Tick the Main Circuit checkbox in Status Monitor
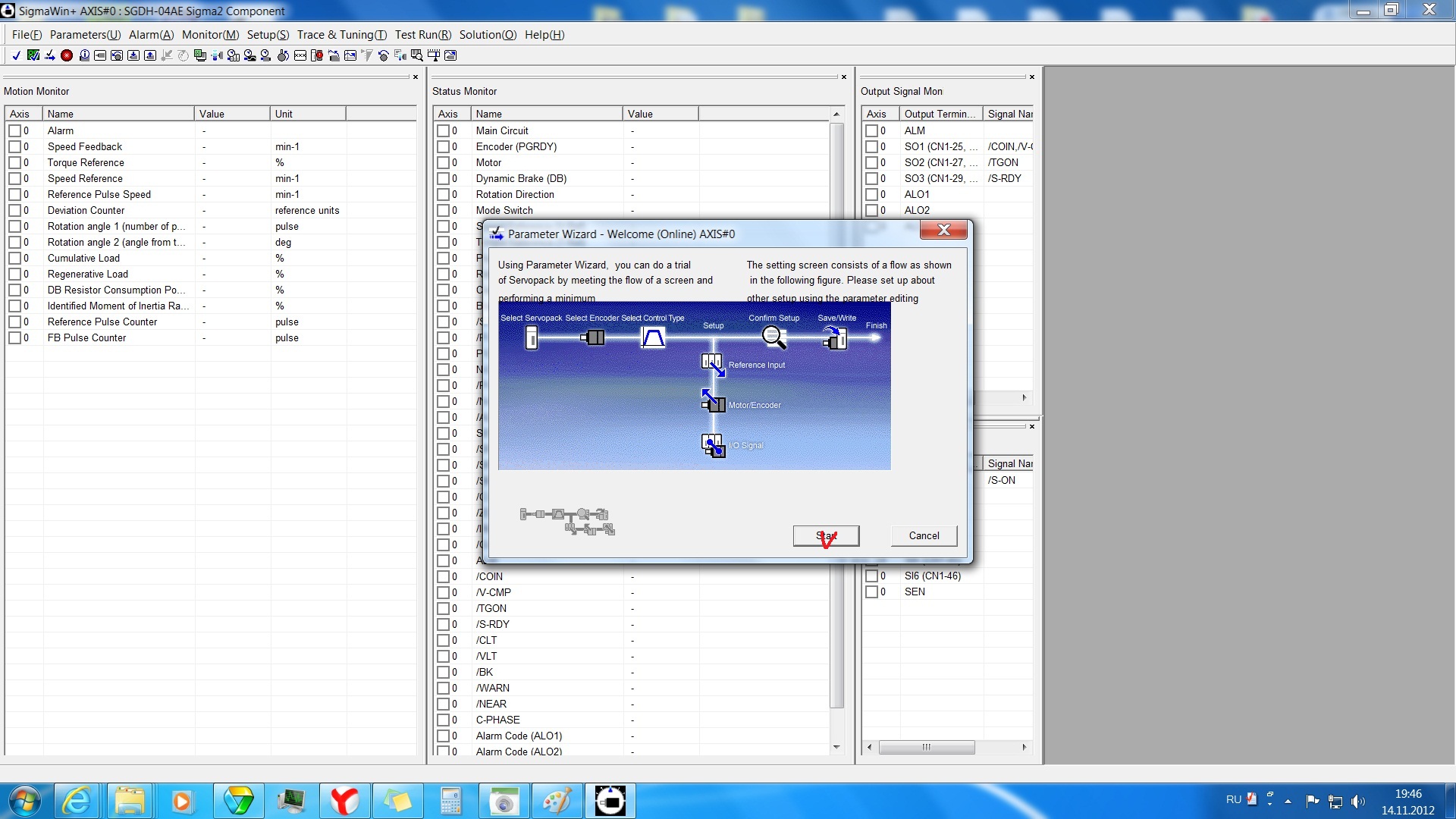The image size is (1456, 819). click(x=443, y=130)
